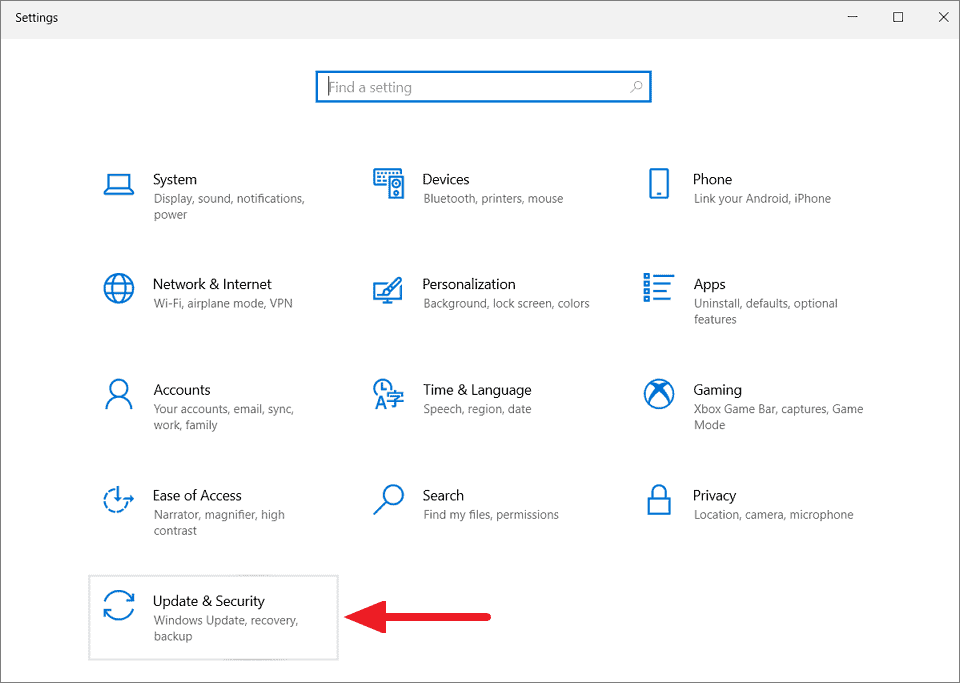This screenshot has height=683, width=960.
Task: Click the 'Personalization' title
Action: [469, 284]
